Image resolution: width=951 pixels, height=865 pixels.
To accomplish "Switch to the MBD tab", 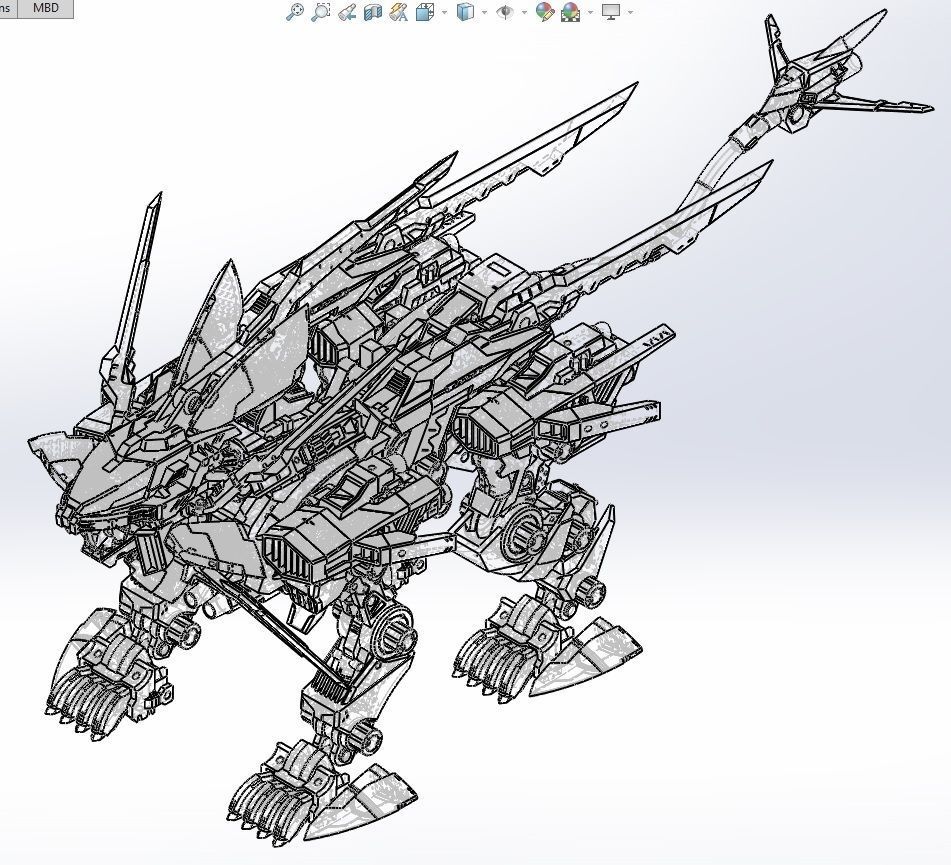I will 46,8.
